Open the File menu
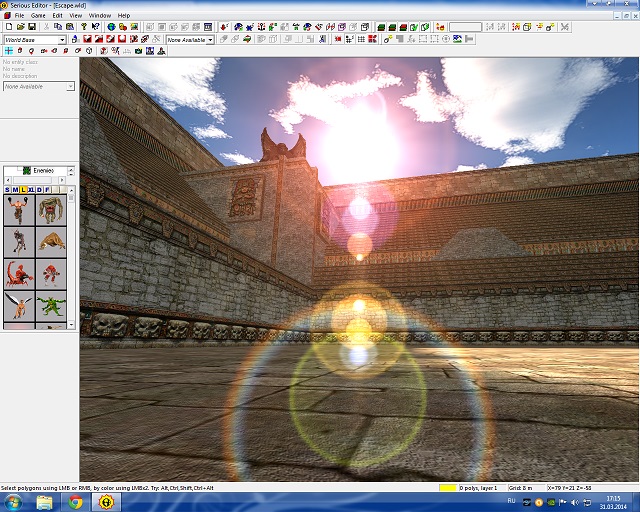Image resolution: width=640 pixels, height=512 pixels. (x=19, y=16)
